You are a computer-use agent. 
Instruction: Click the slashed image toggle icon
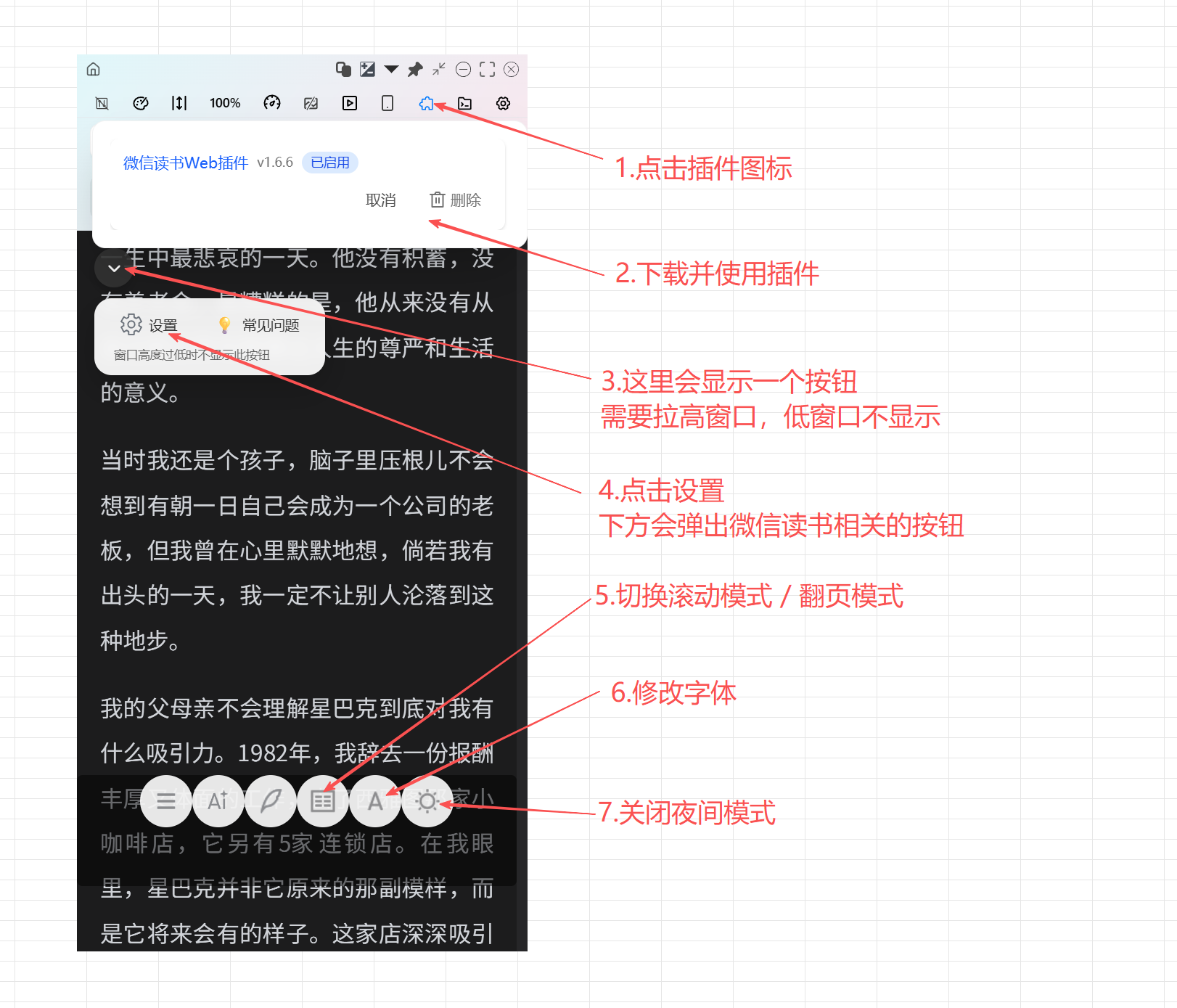(x=311, y=103)
